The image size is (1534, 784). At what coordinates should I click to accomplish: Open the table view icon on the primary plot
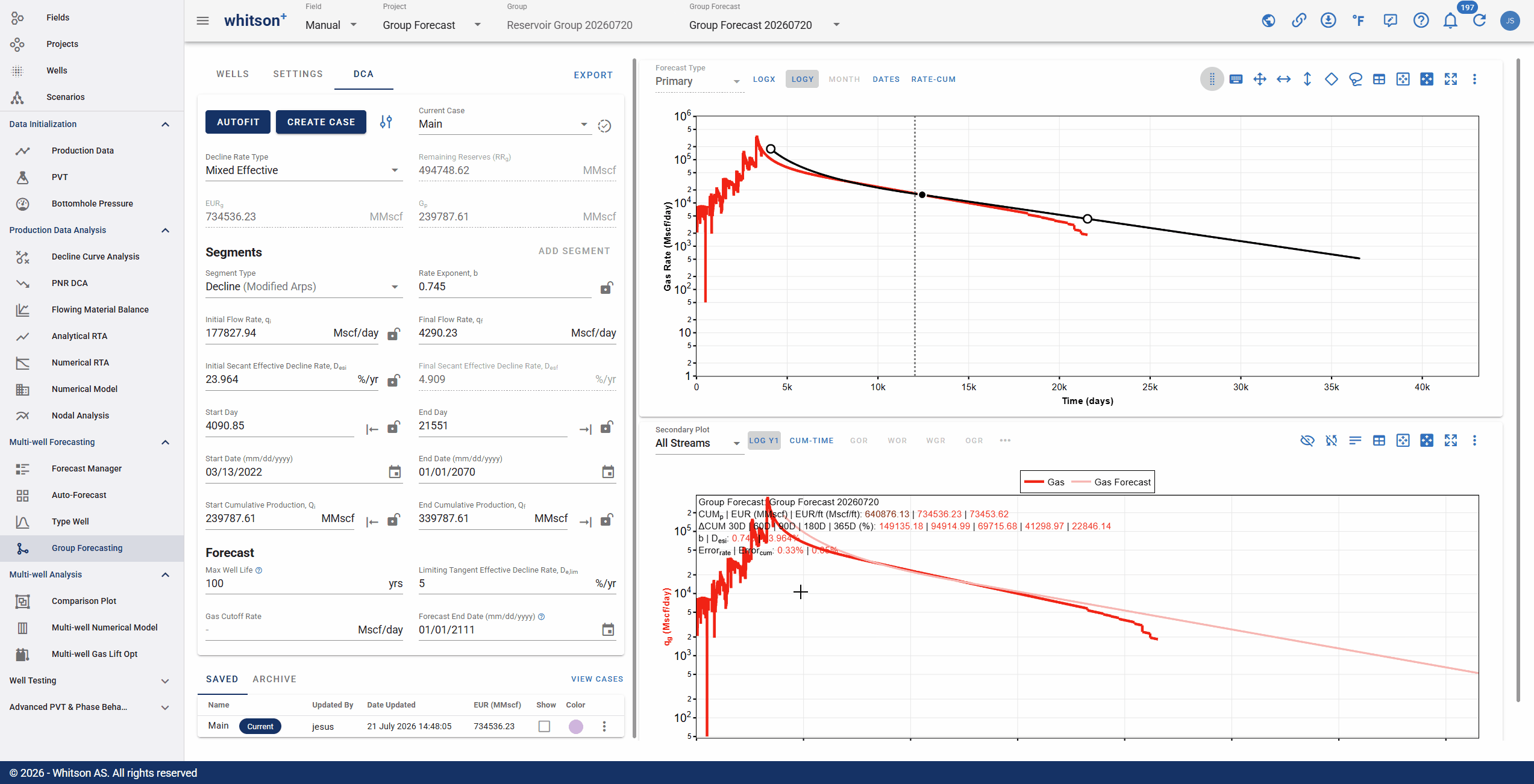pyautogui.click(x=1379, y=79)
